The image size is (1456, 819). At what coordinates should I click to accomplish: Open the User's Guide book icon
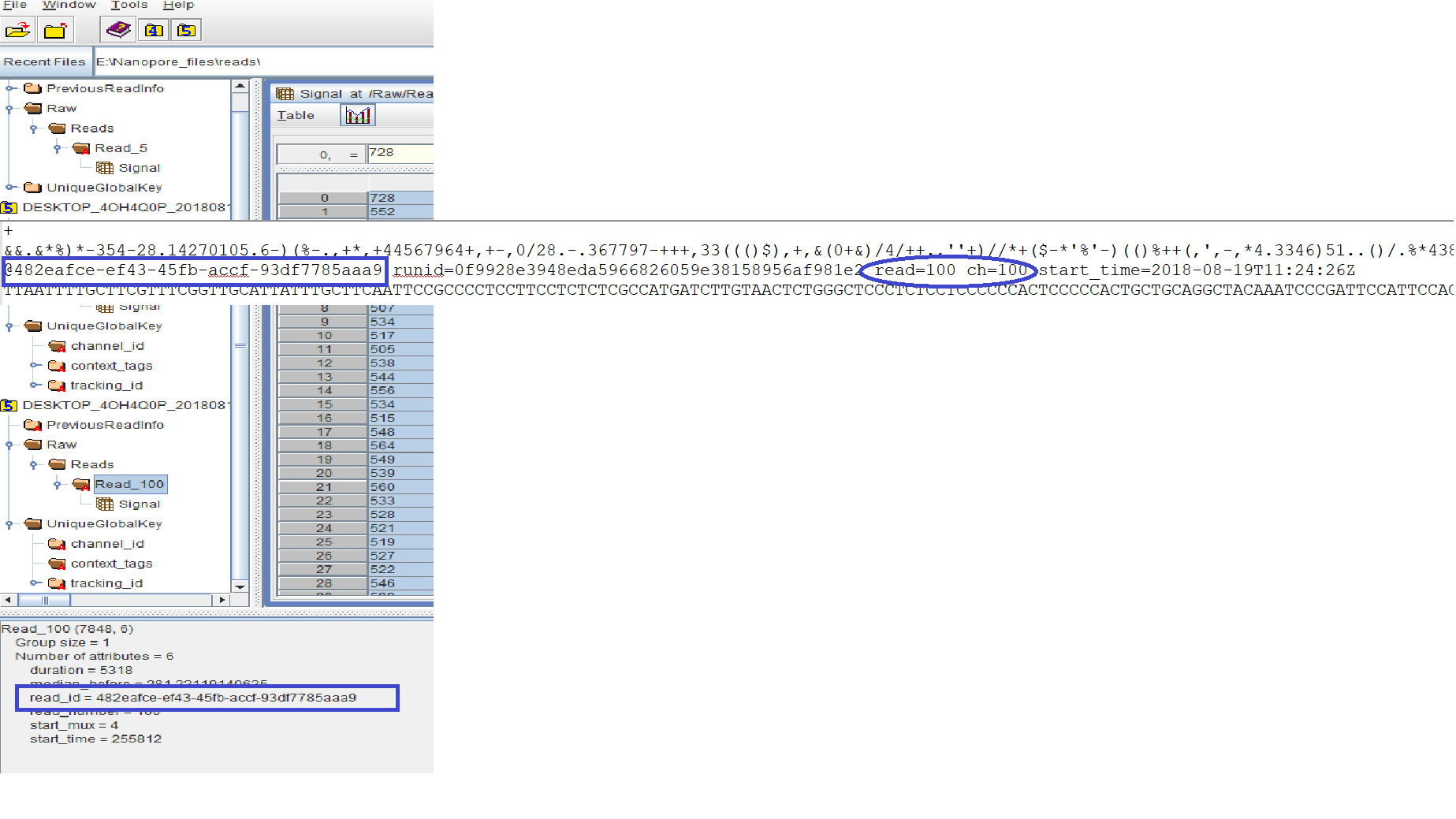pos(117,29)
